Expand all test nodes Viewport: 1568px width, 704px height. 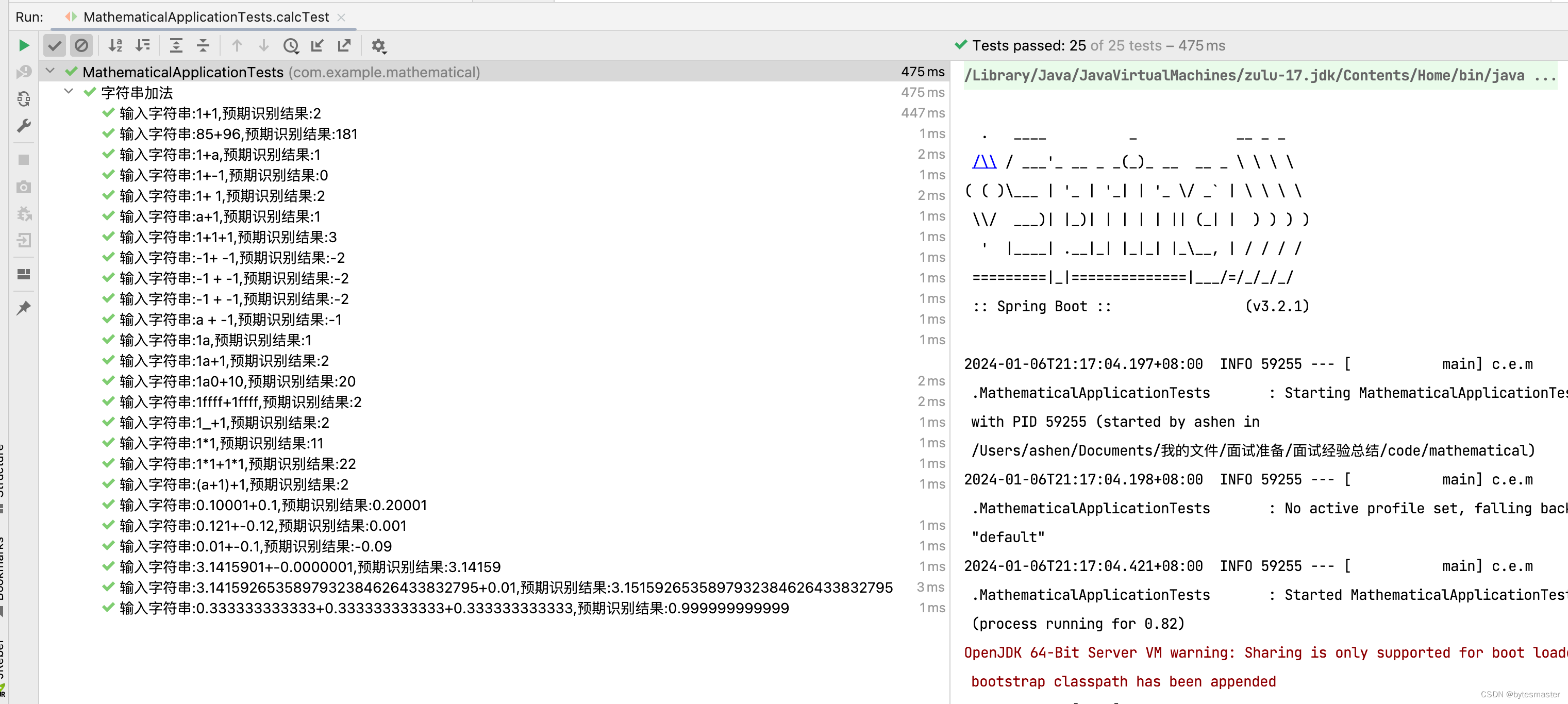click(x=176, y=46)
